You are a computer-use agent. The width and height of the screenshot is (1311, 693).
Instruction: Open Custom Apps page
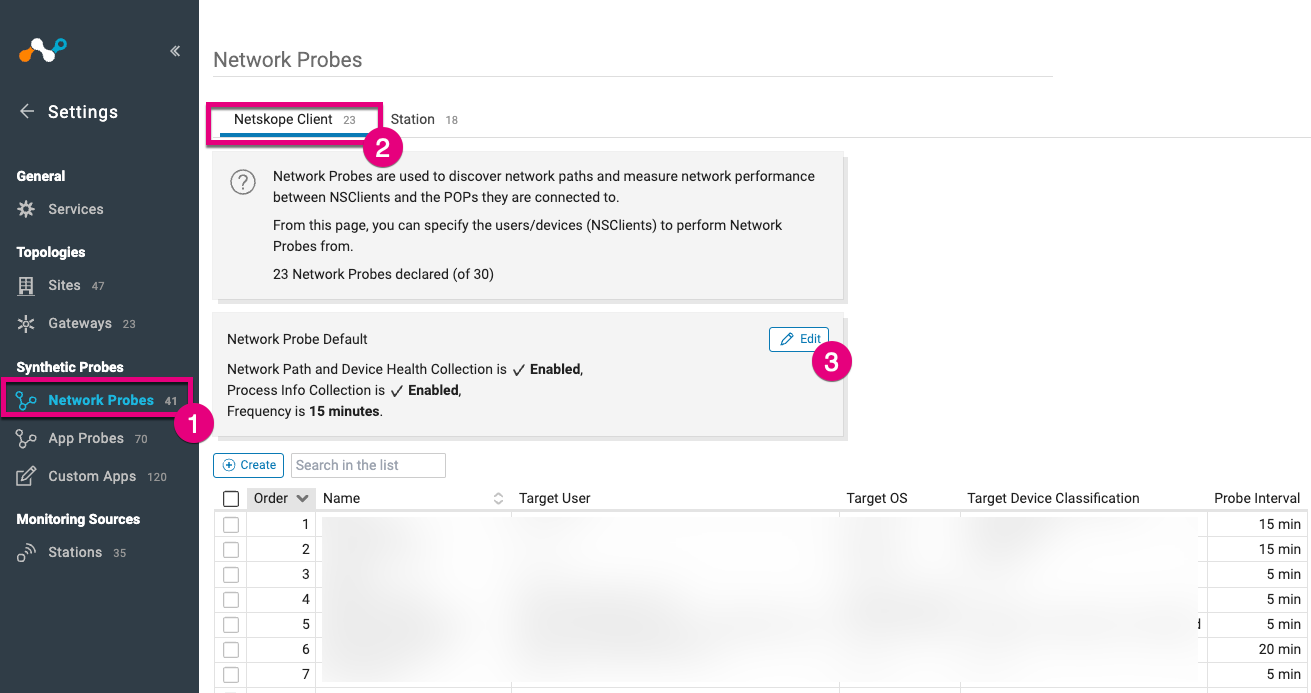pos(92,476)
